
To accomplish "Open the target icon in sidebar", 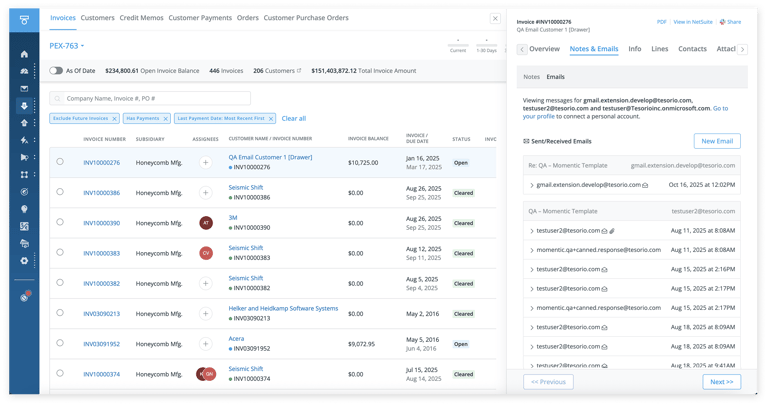I will point(24,192).
